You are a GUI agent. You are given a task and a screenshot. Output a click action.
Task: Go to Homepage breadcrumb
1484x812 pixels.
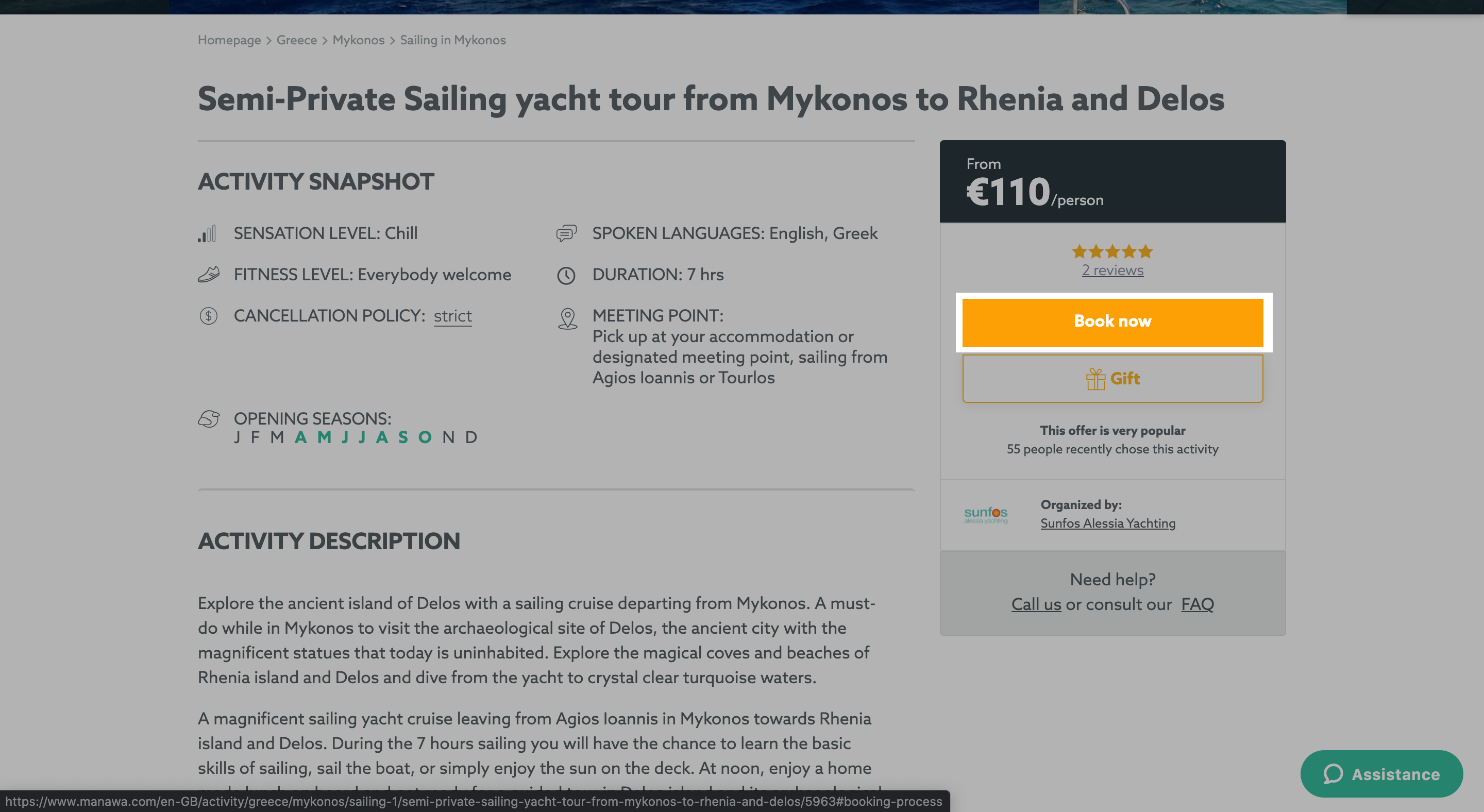pos(229,40)
